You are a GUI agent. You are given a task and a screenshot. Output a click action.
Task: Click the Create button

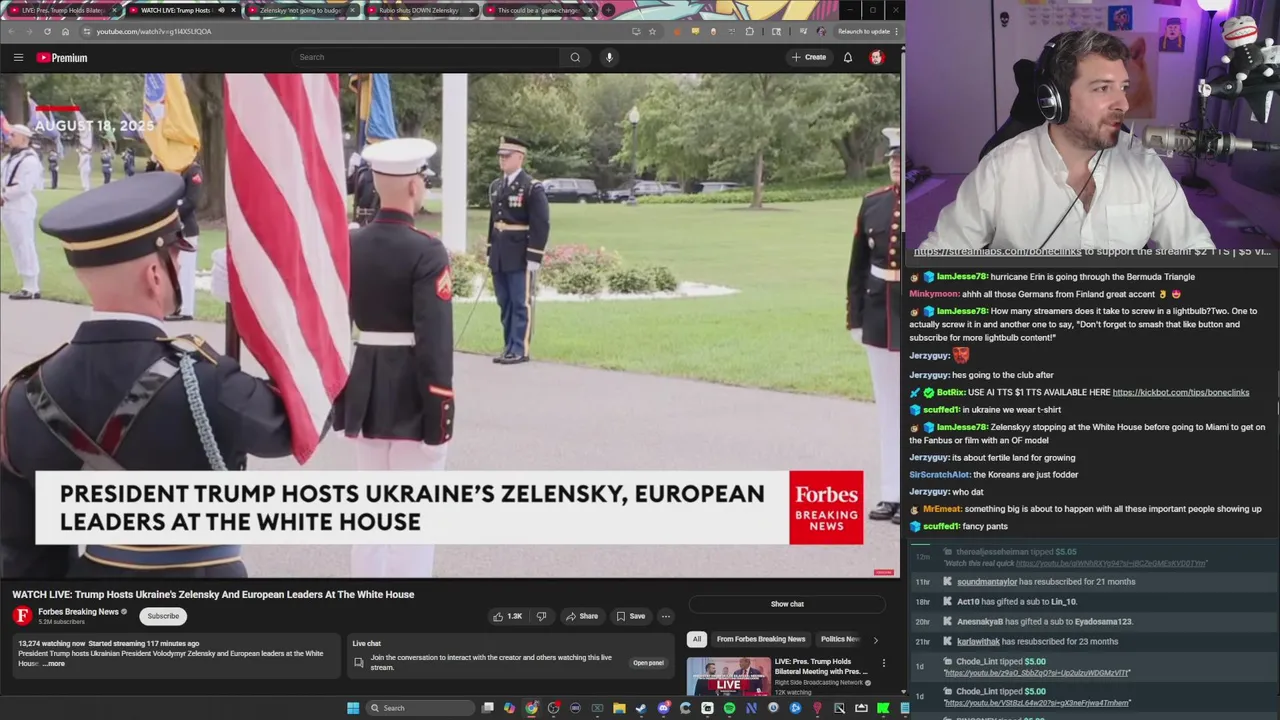808,57
